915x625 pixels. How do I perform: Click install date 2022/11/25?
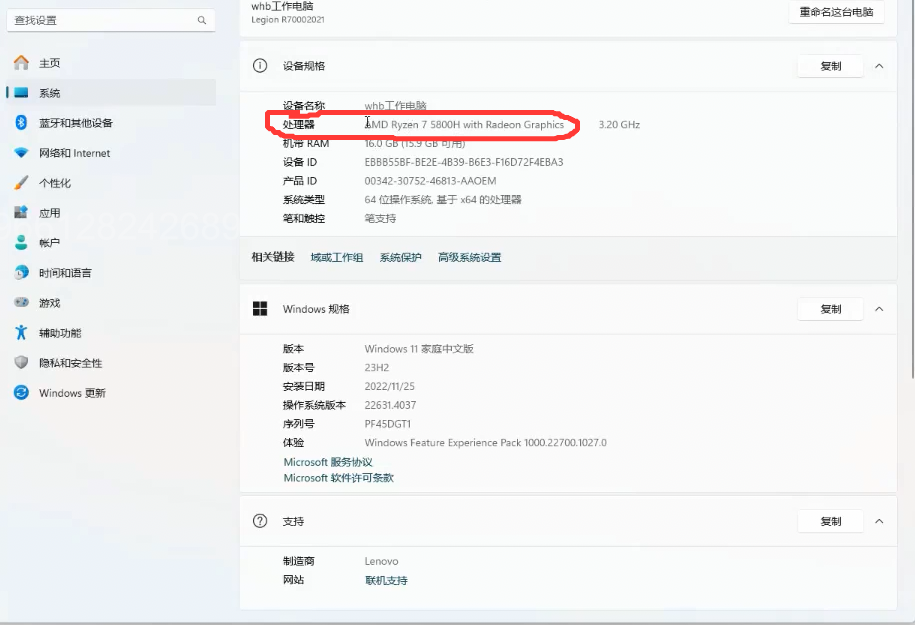[x=390, y=386]
